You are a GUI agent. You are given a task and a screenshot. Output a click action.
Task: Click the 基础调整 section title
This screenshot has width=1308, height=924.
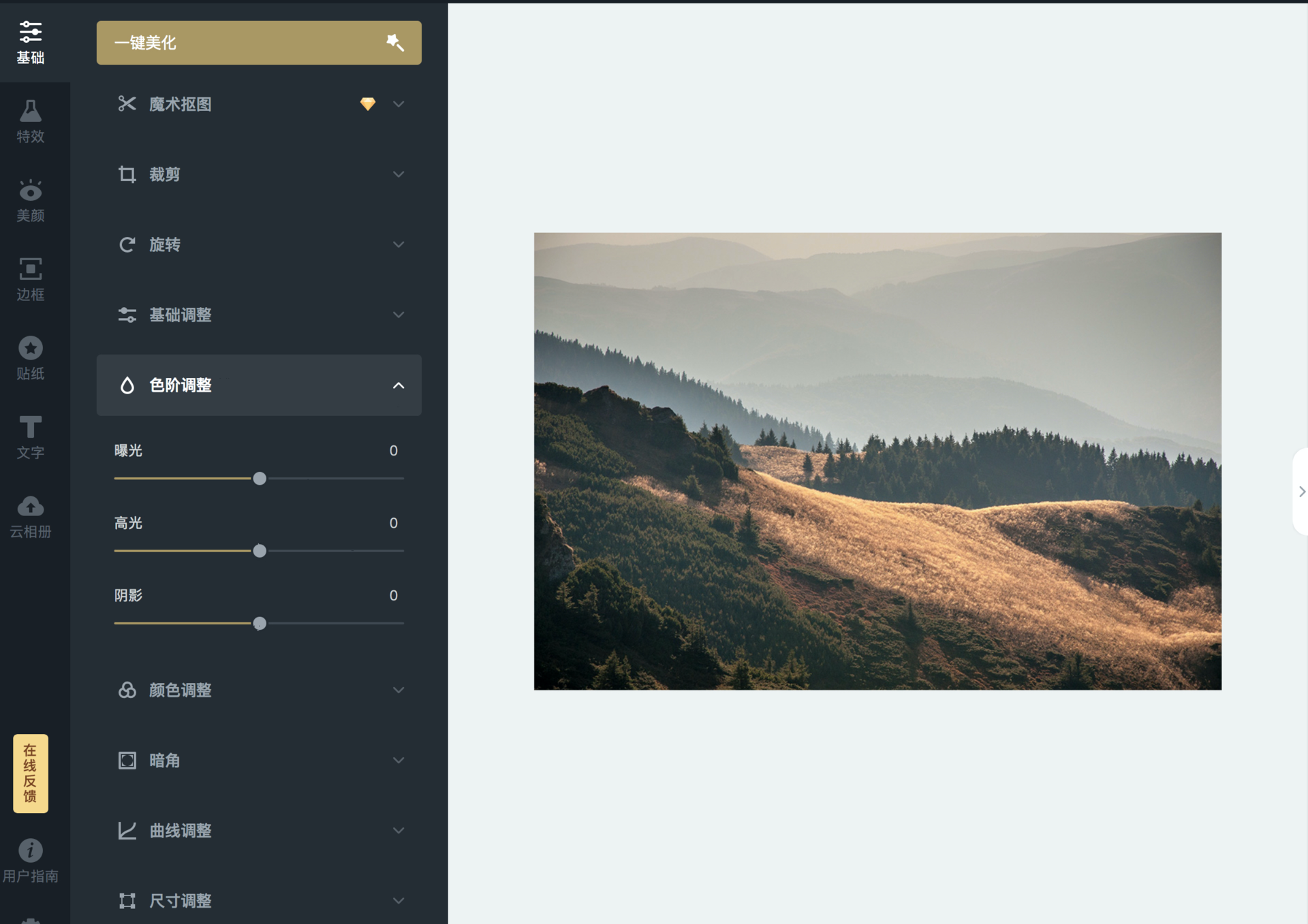coord(181,315)
